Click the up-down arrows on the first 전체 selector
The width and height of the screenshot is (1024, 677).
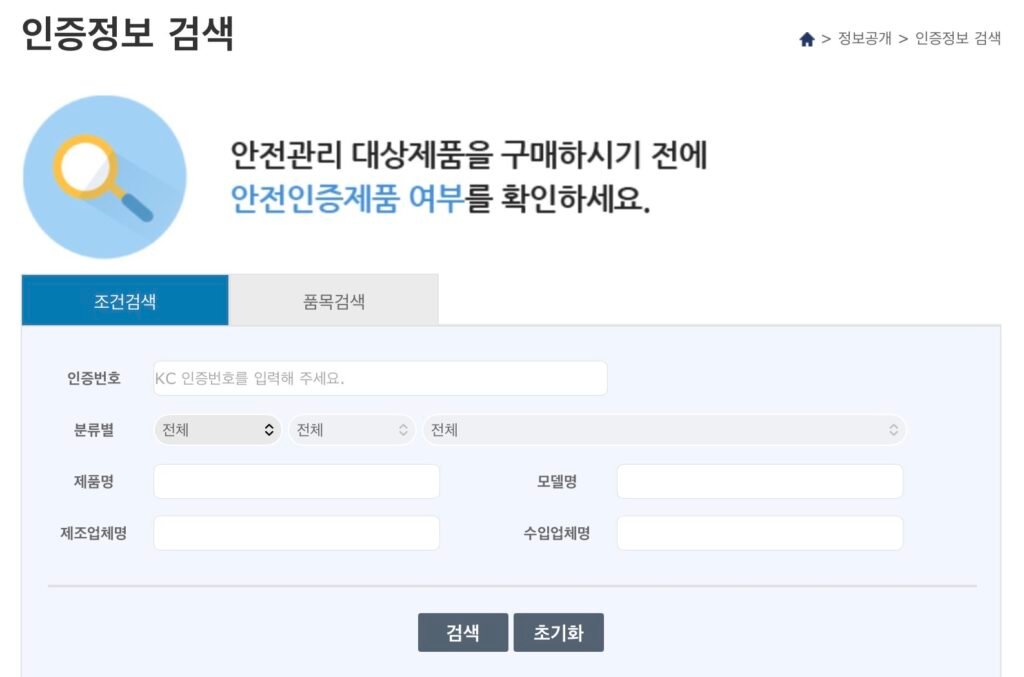click(x=267, y=429)
